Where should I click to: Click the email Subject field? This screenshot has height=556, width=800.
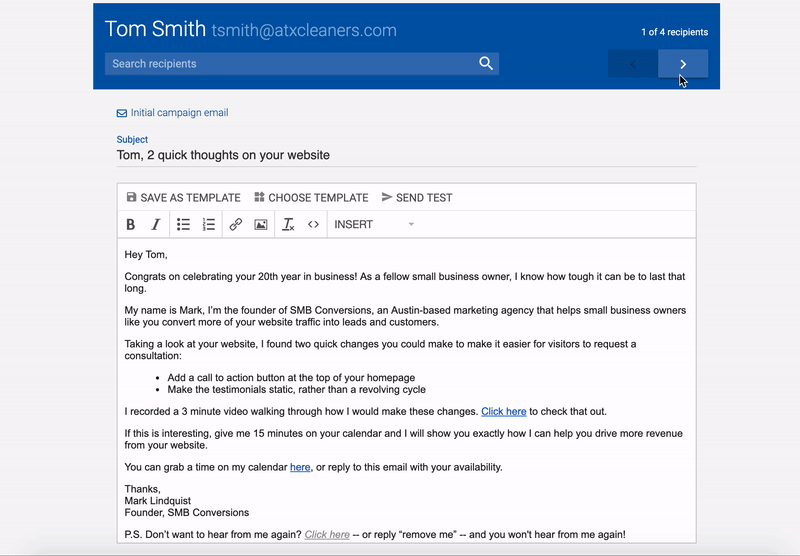(406, 155)
